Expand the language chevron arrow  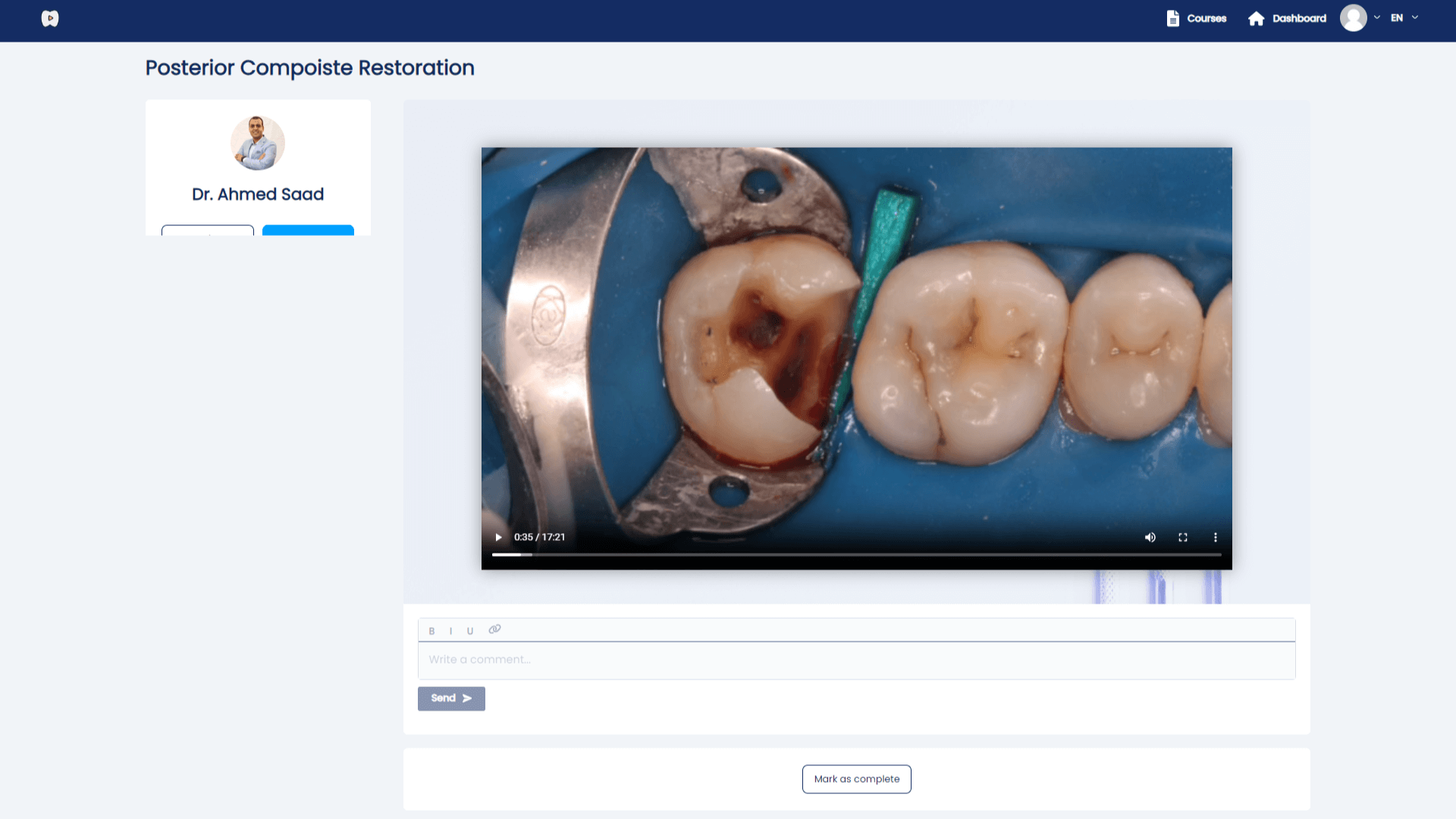pos(1415,17)
